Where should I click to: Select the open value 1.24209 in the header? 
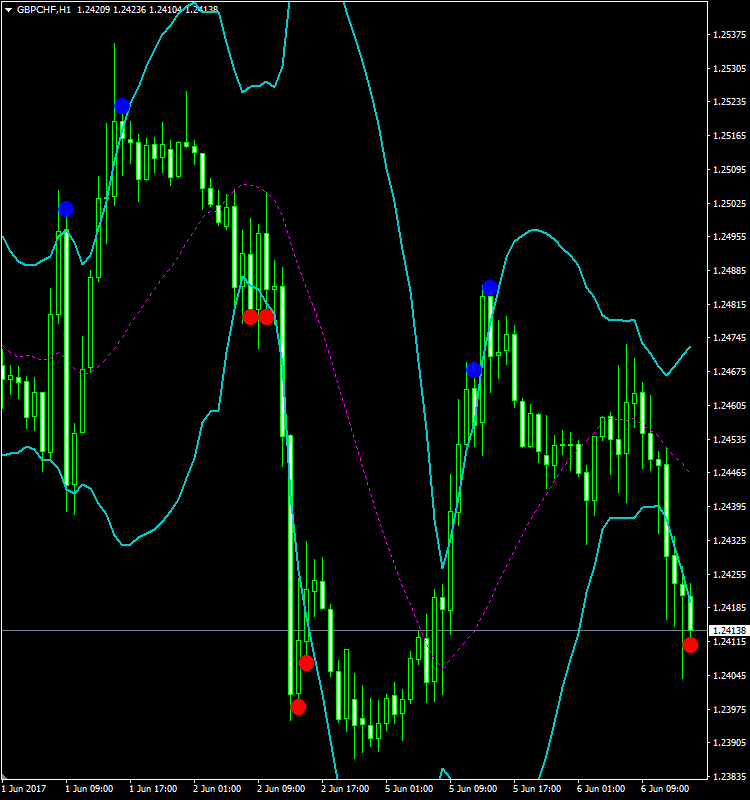(x=93, y=10)
